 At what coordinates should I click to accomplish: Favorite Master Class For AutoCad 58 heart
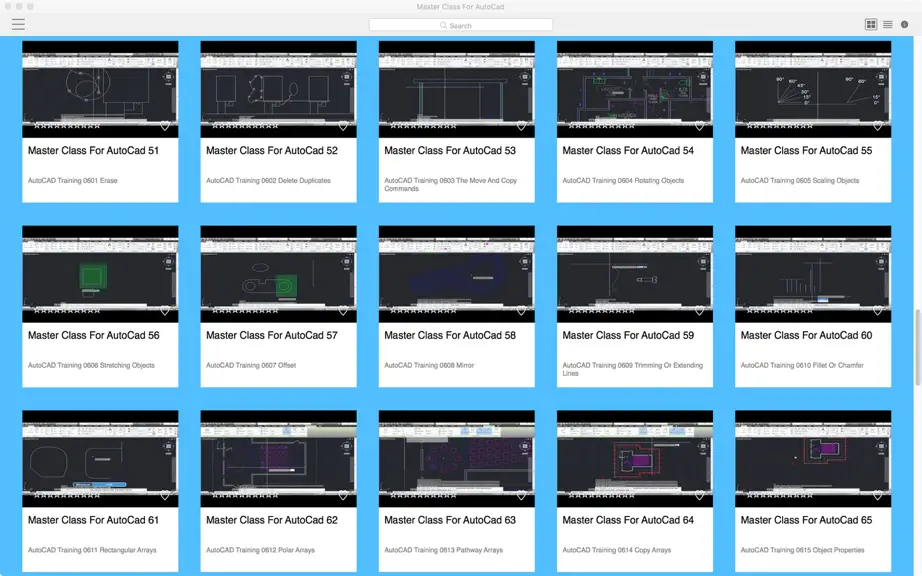pyautogui.click(x=522, y=310)
